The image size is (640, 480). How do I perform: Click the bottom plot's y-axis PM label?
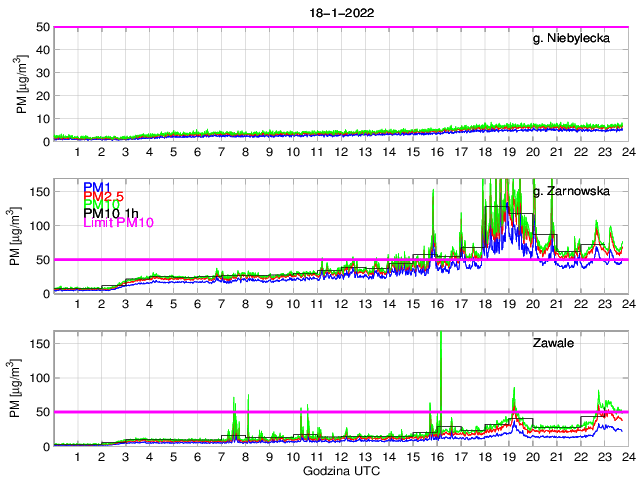click(22, 389)
